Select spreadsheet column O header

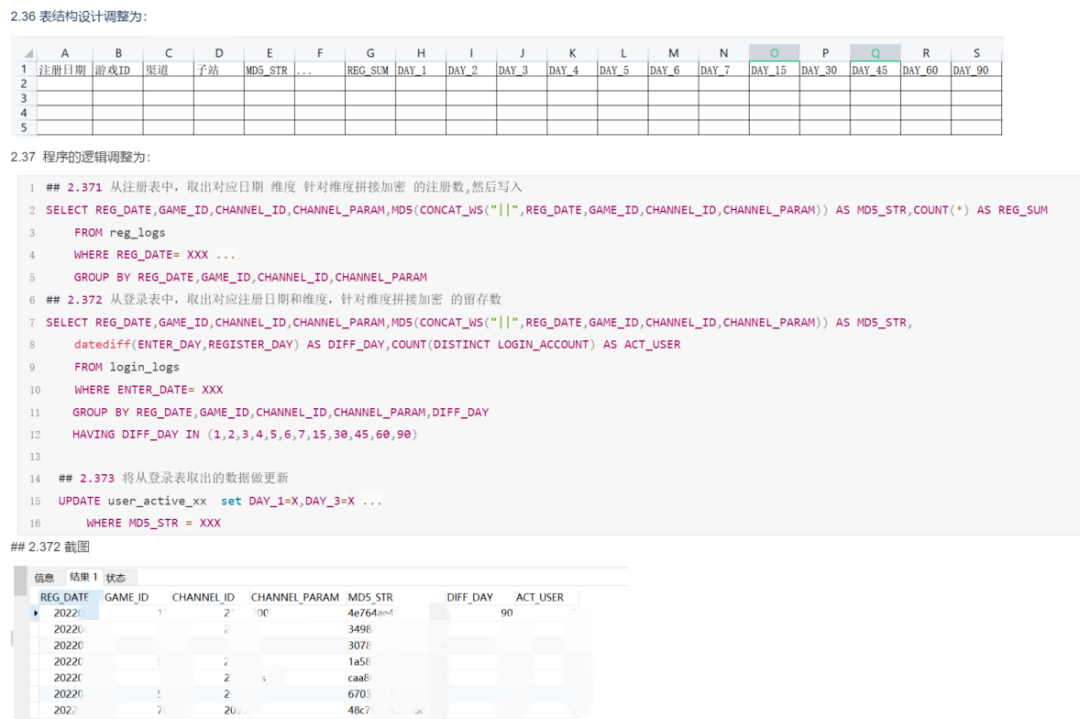(x=774, y=52)
